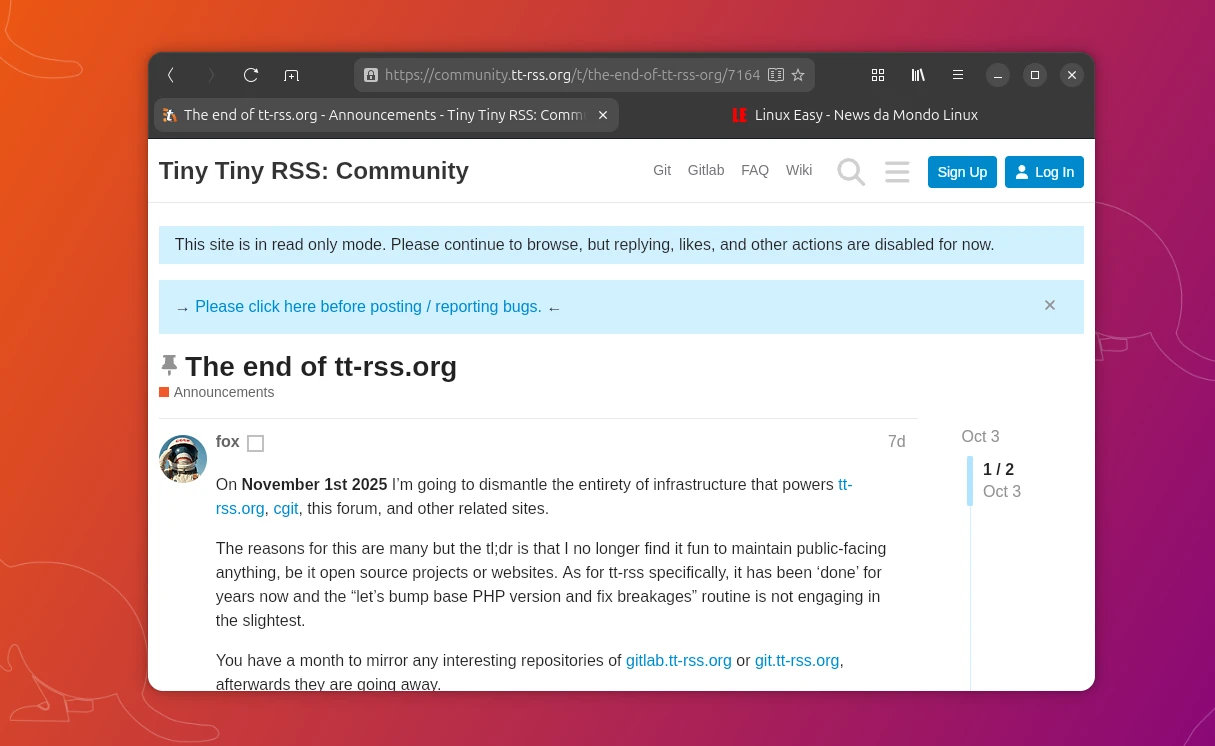Open the browser application menu

click(957, 75)
